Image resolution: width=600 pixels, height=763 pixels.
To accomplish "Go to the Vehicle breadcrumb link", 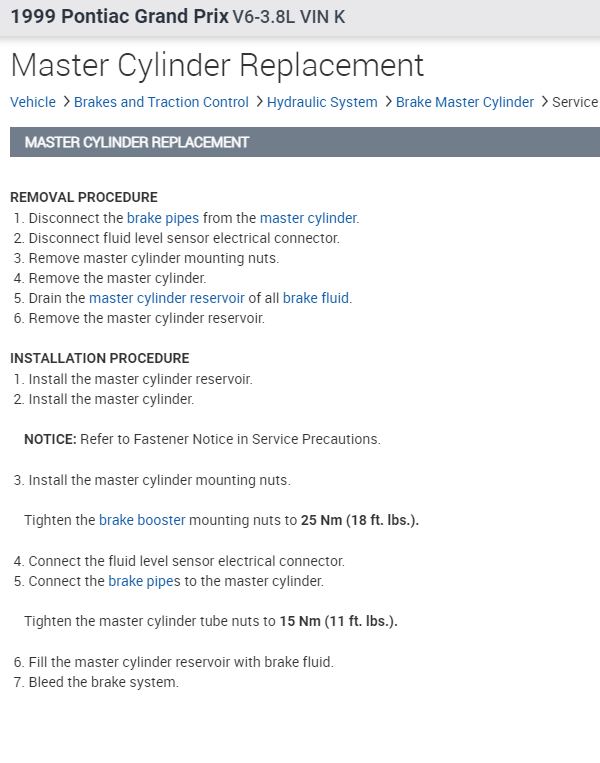I will coord(33,102).
